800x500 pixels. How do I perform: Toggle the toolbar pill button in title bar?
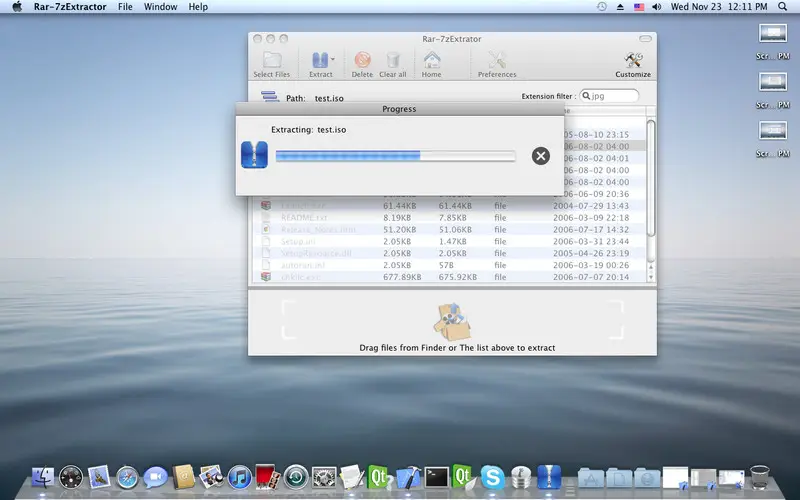pyautogui.click(x=645, y=39)
